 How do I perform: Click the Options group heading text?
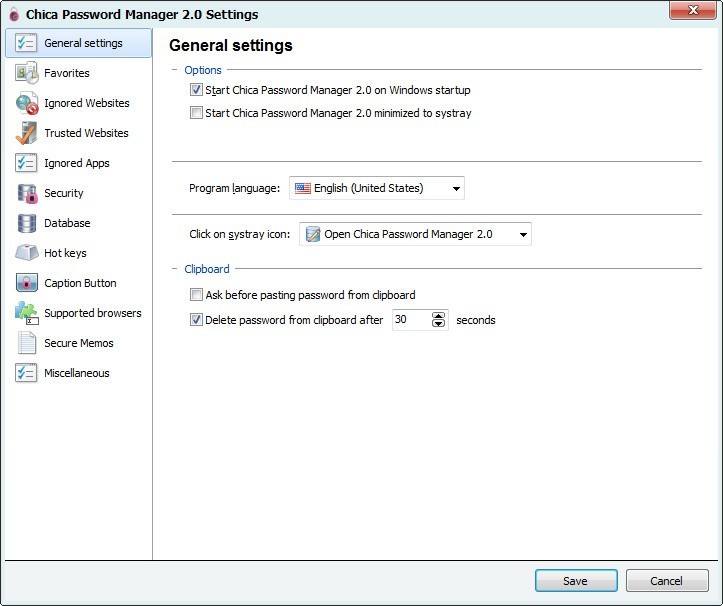click(x=203, y=70)
